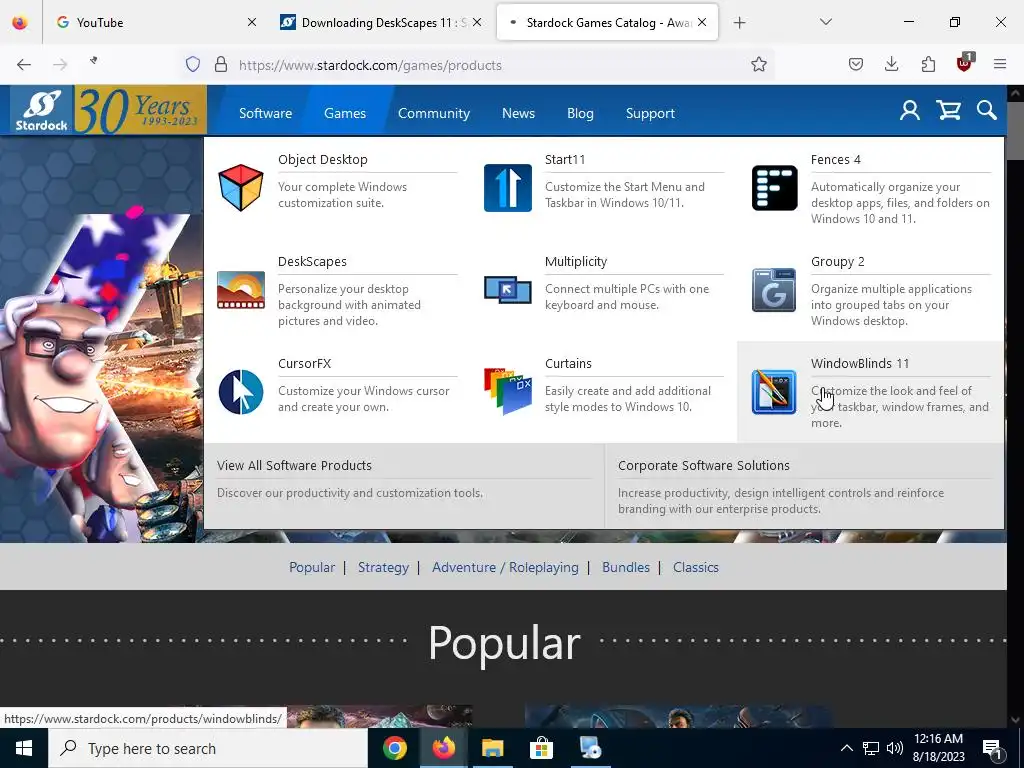Viewport: 1024px width, 768px height.
Task: Click the Stardock 30 Years logo
Action: [108, 110]
